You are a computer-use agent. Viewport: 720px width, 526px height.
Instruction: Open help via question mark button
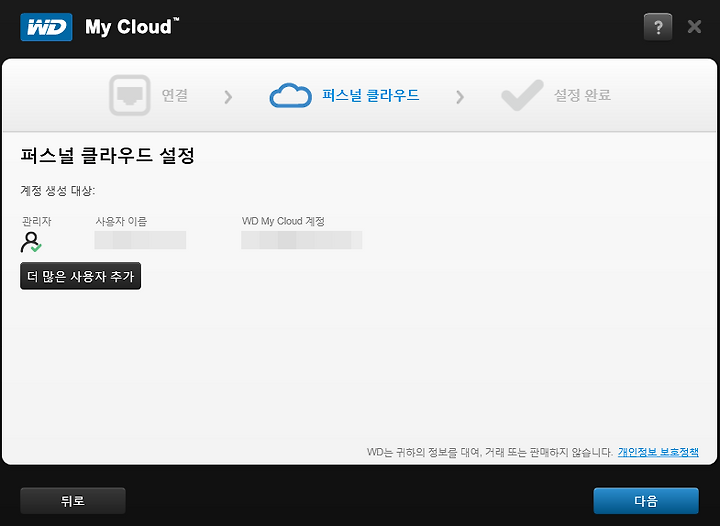(658, 27)
